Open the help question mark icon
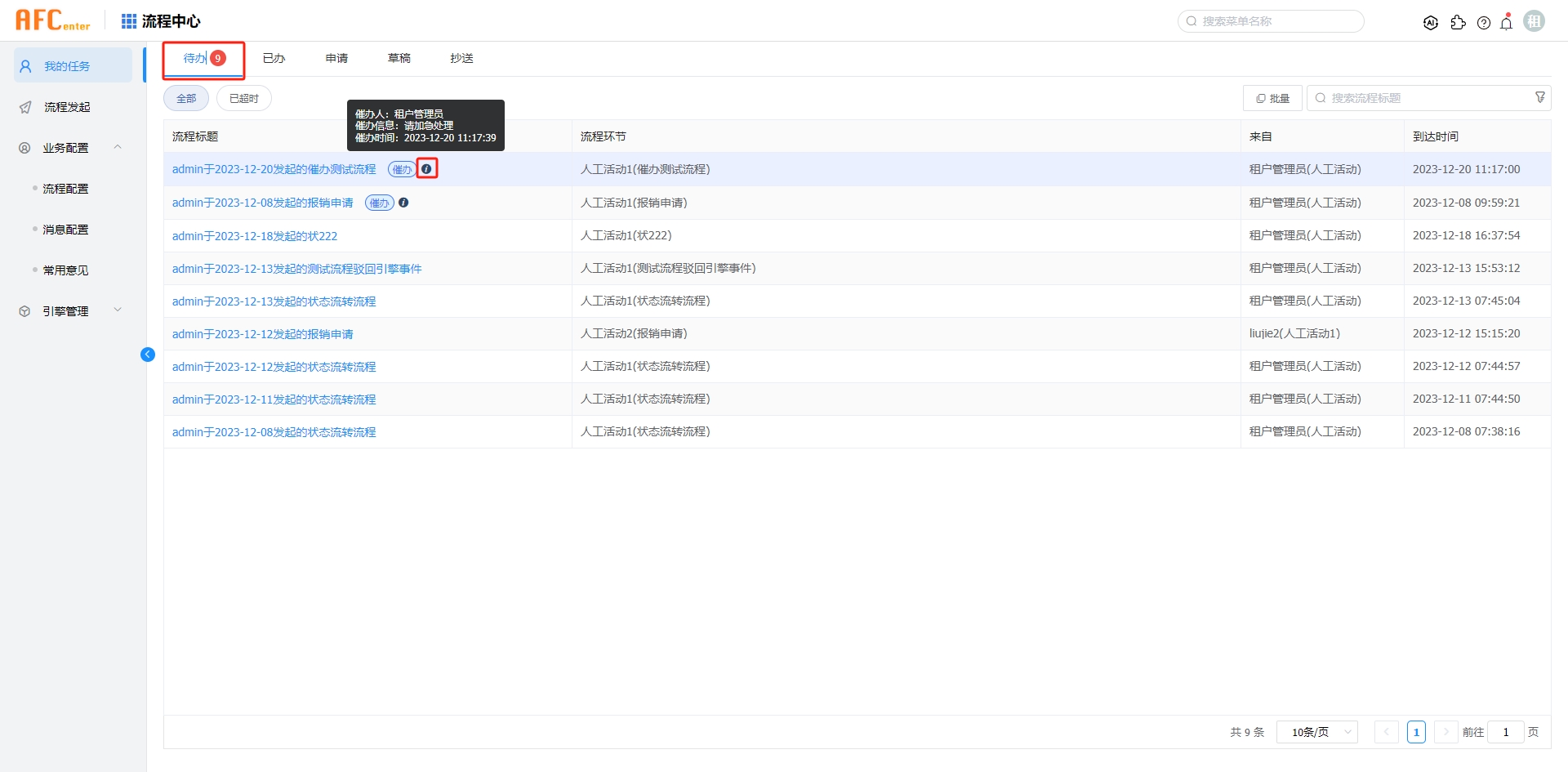Viewport: 1568px width, 772px height. tap(1484, 23)
